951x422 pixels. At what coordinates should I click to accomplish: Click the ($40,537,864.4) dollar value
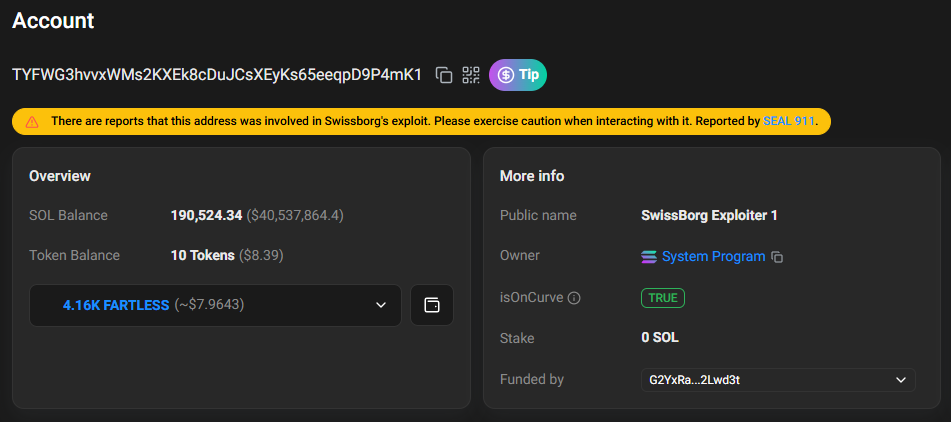[295, 215]
